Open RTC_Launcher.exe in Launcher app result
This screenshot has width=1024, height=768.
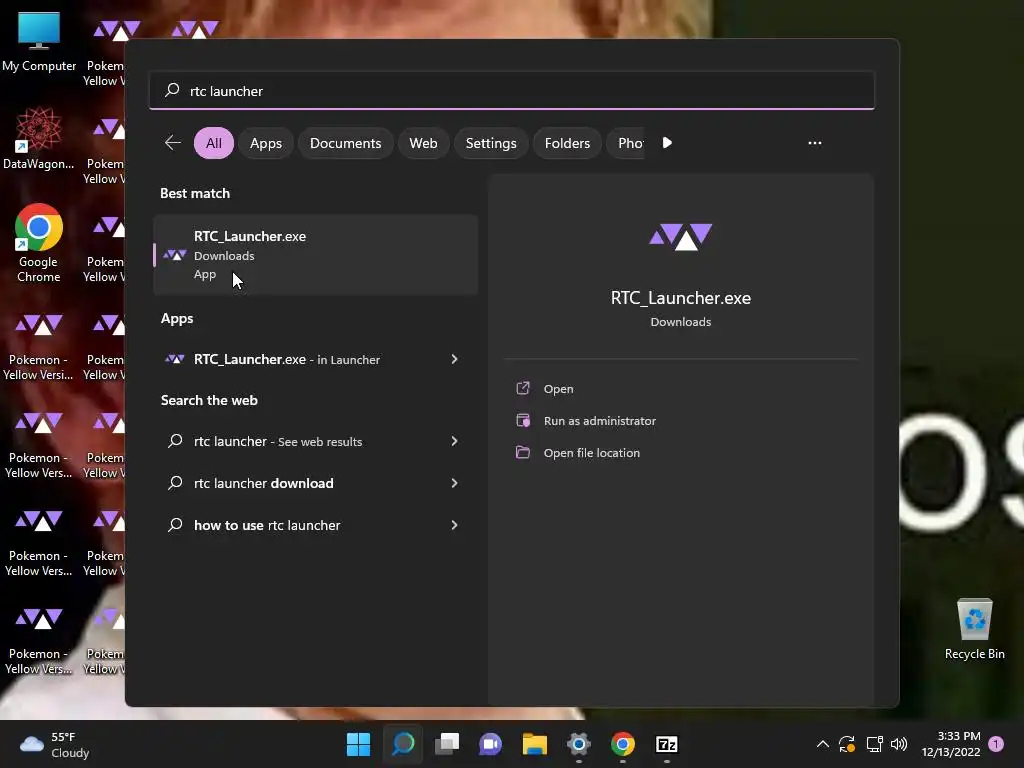(x=315, y=359)
